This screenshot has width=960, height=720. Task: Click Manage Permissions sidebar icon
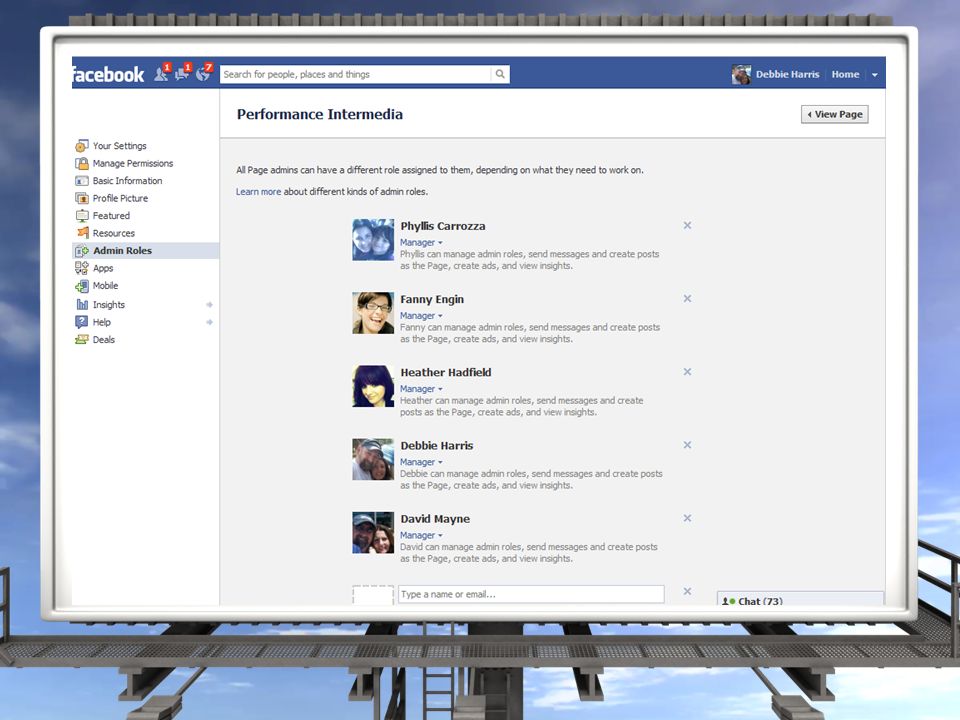[x=81, y=163]
